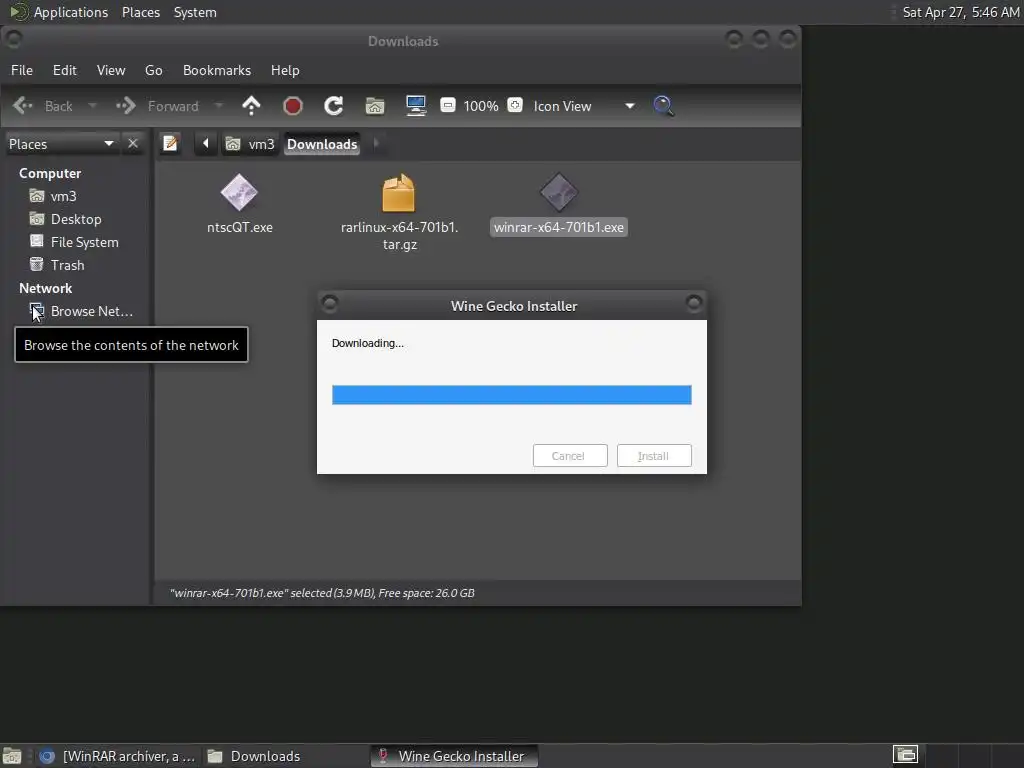Click the path bar left scroll arrow

(x=206, y=144)
